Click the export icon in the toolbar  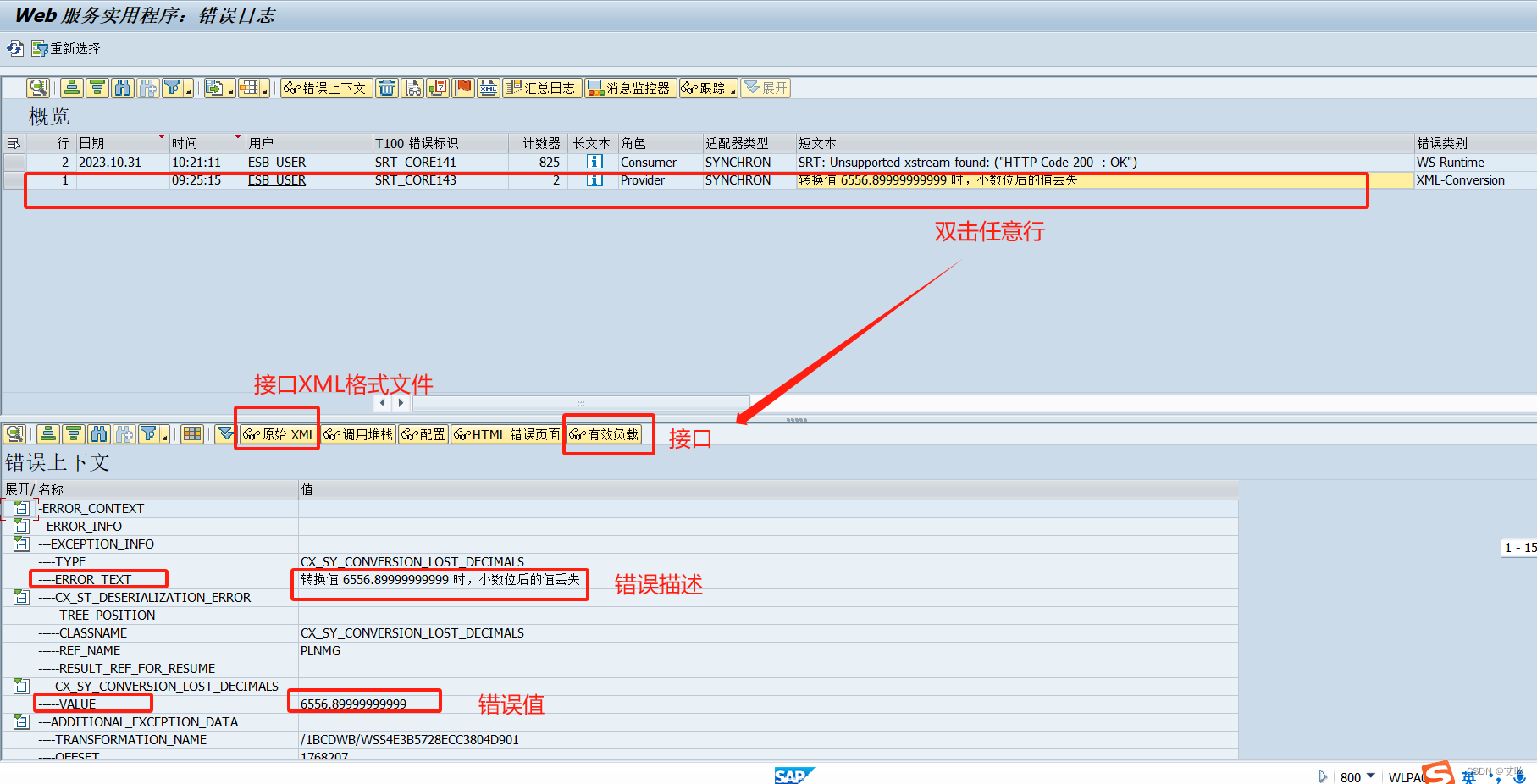[216, 87]
